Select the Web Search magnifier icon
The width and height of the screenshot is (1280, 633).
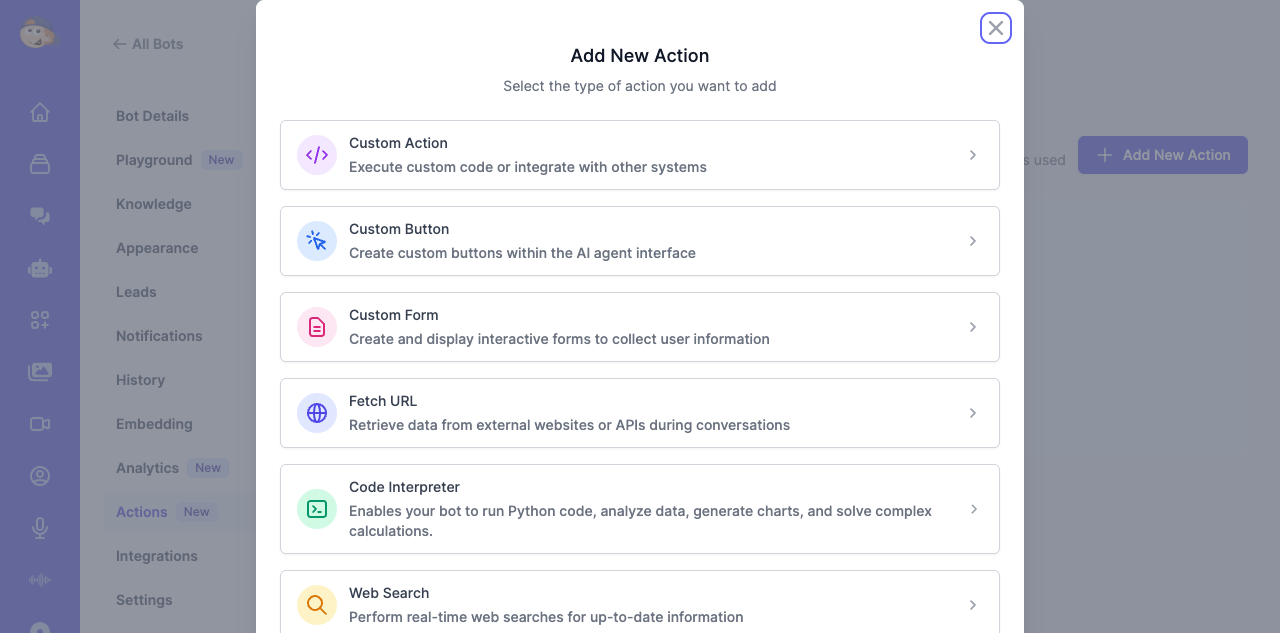(316, 605)
